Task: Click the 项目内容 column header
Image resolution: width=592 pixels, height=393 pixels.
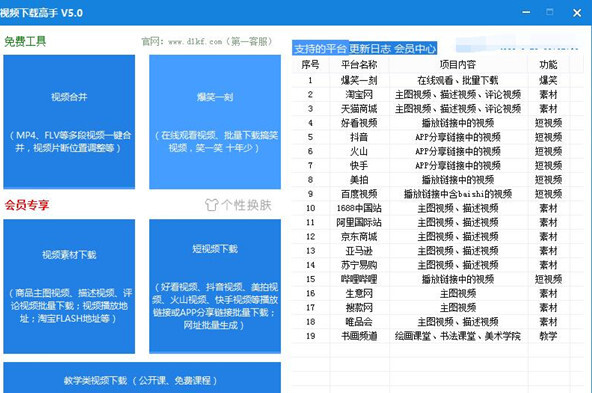Action: click(458, 65)
